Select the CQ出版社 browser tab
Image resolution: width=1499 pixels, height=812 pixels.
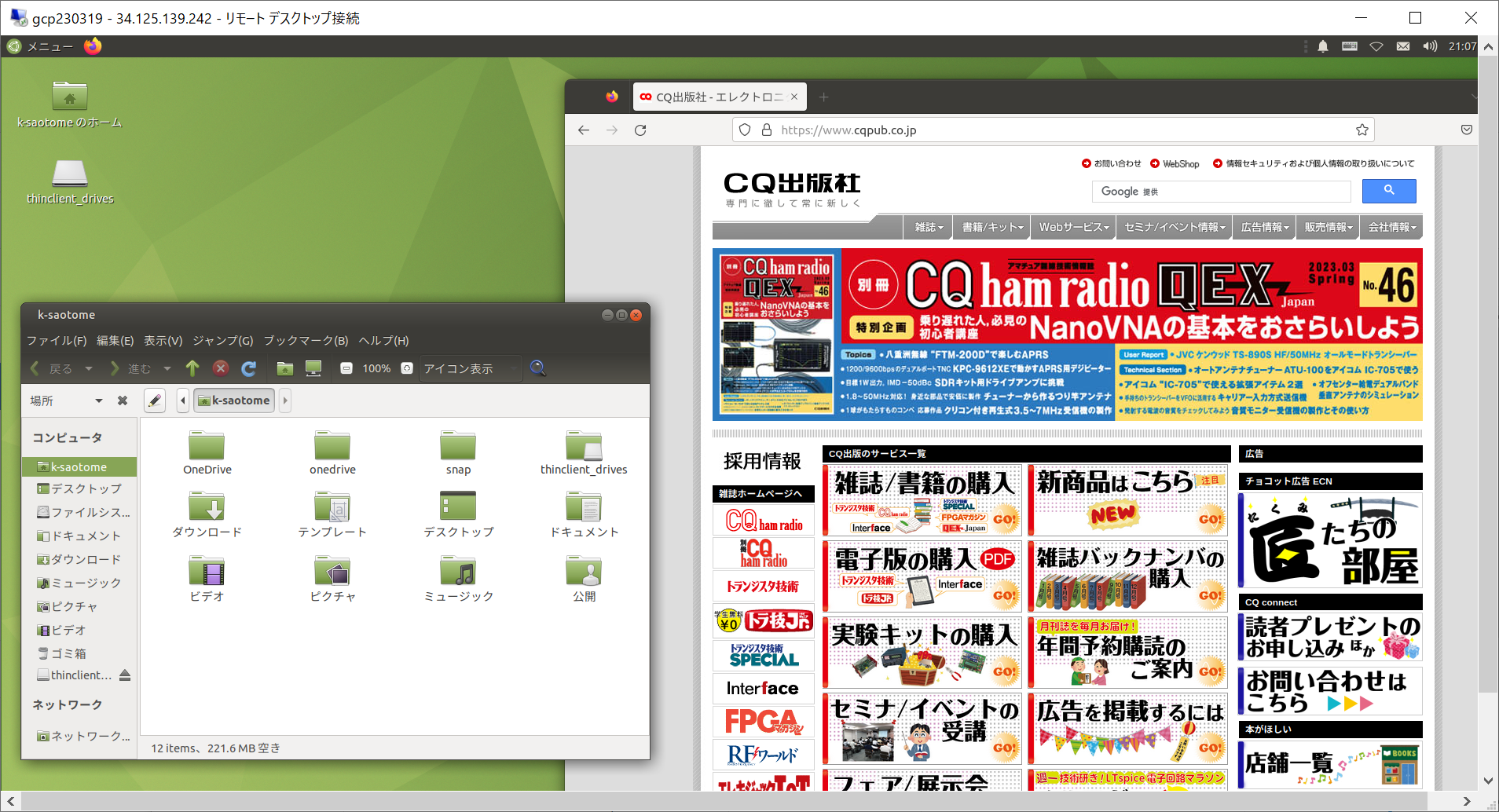719,97
